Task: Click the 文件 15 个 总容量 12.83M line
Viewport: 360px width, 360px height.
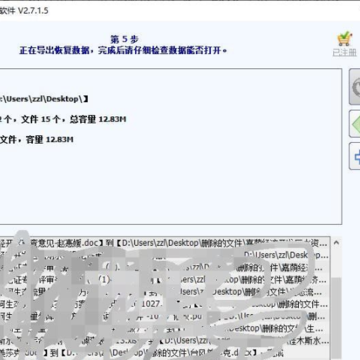Action: click(x=63, y=119)
